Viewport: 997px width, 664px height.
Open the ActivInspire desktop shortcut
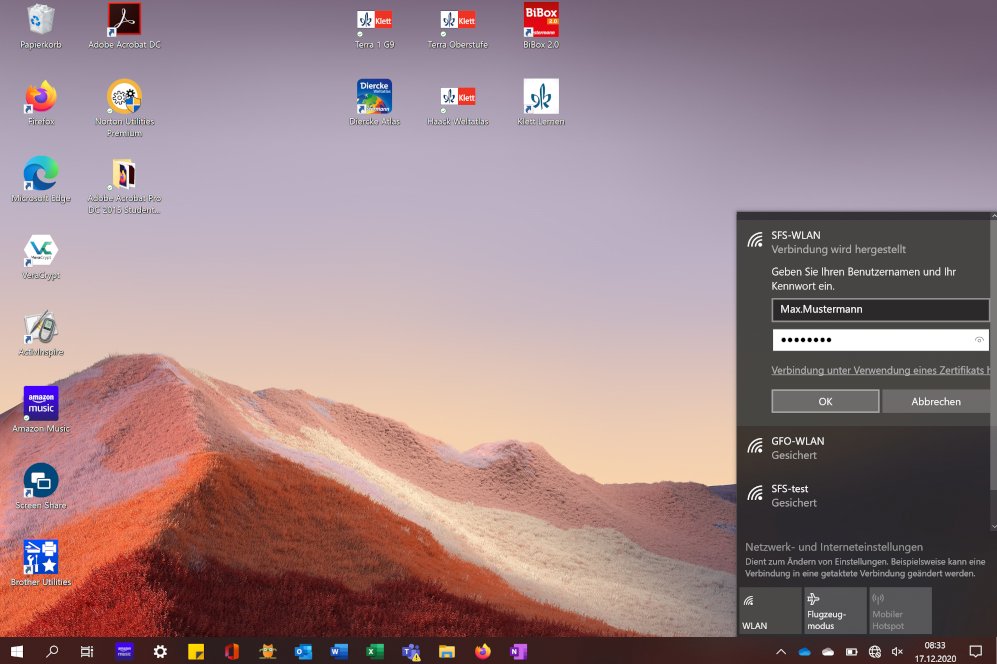coord(41,328)
